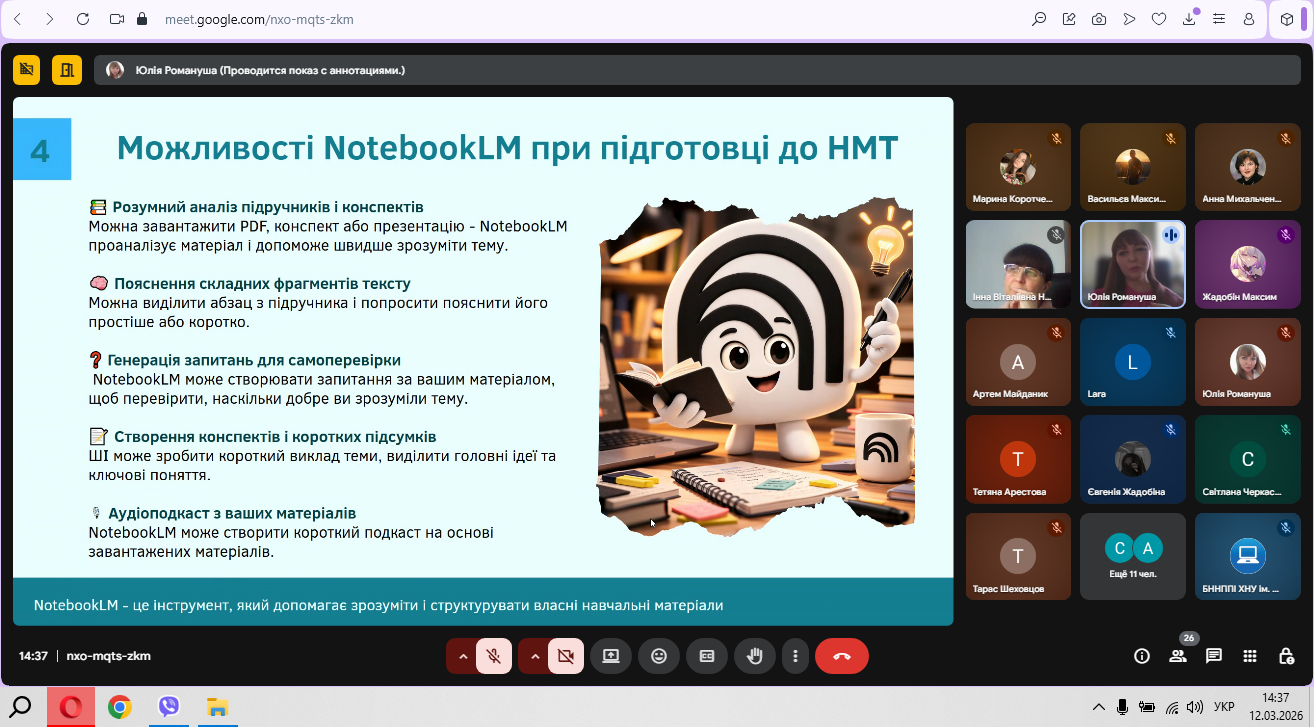
Task: Open Viber from the Windows taskbar
Action: (x=169, y=707)
